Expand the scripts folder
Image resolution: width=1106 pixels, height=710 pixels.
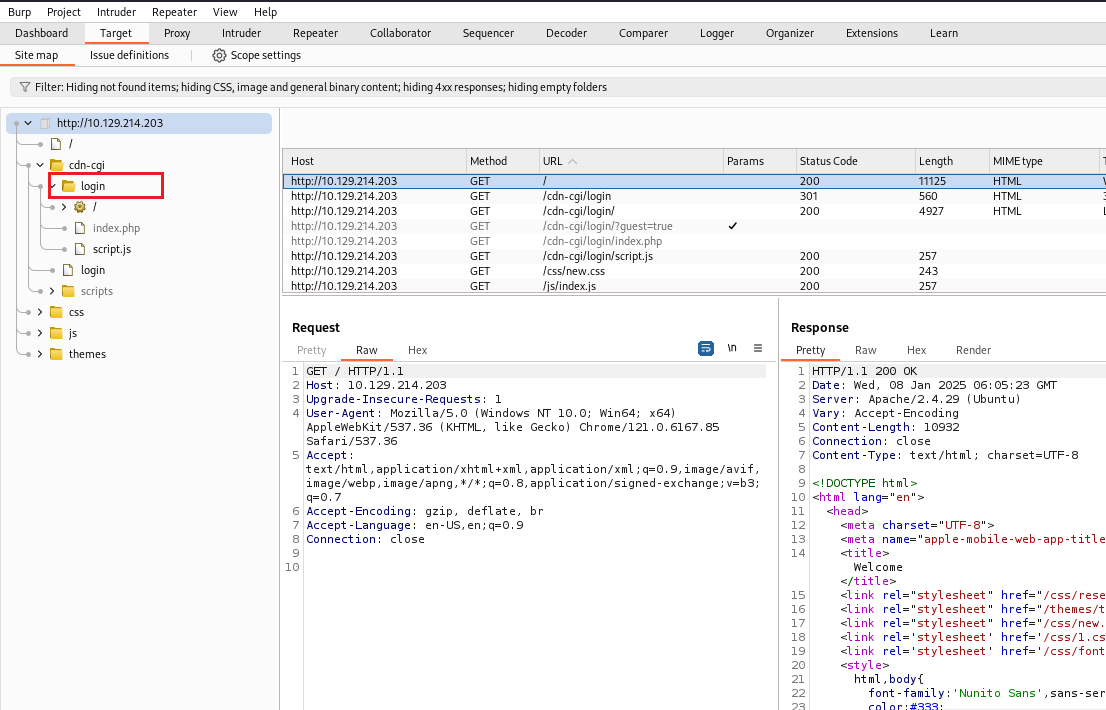click(52, 290)
